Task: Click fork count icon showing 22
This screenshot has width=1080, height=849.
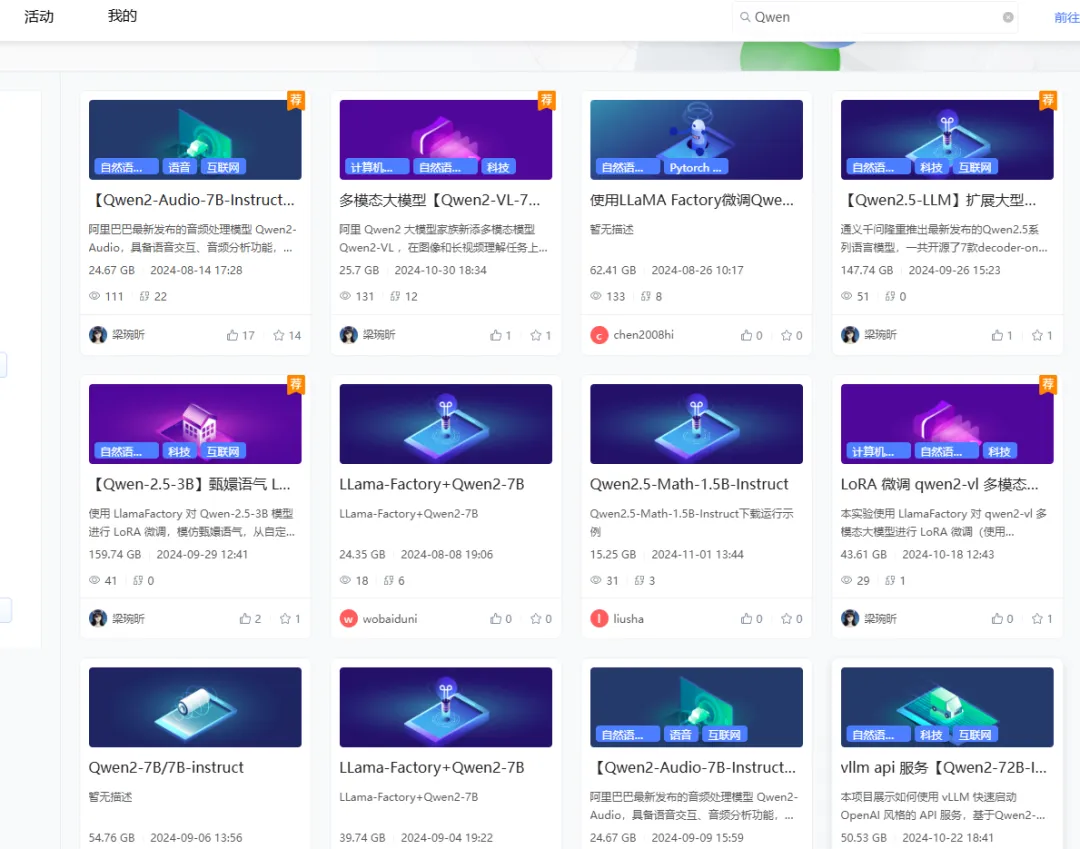Action: click(x=144, y=296)
